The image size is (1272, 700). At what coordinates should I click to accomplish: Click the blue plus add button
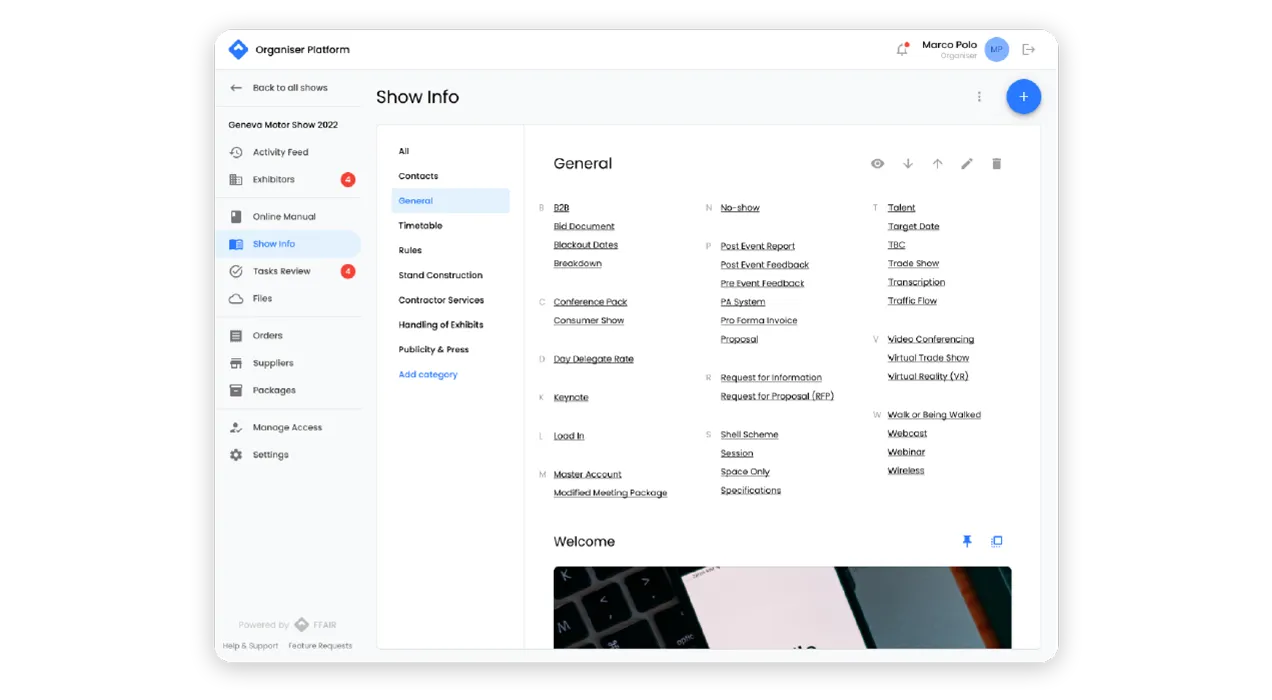pyautogui.click(x=1023, y=97)
